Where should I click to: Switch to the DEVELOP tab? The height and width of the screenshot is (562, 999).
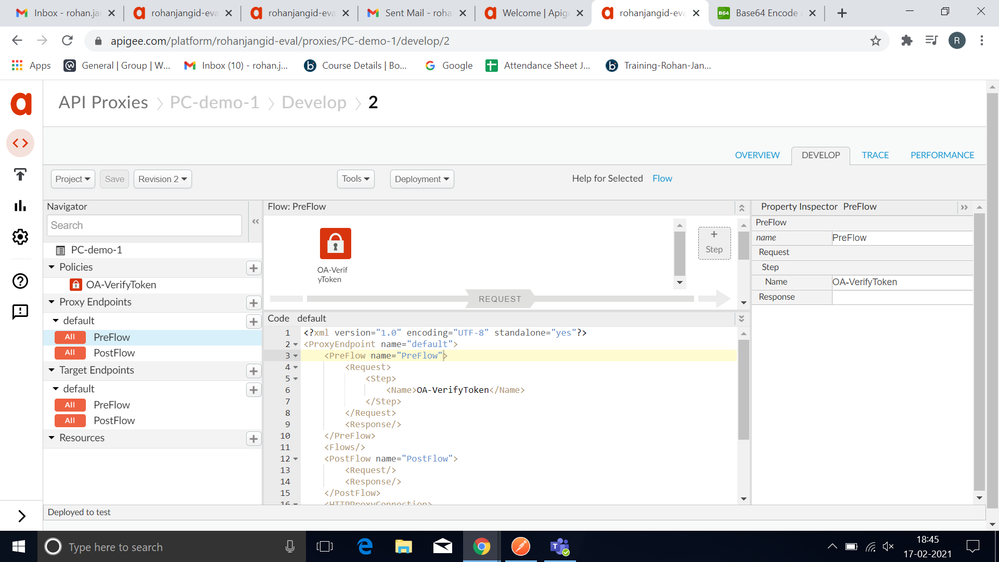(x=821, y=155)
